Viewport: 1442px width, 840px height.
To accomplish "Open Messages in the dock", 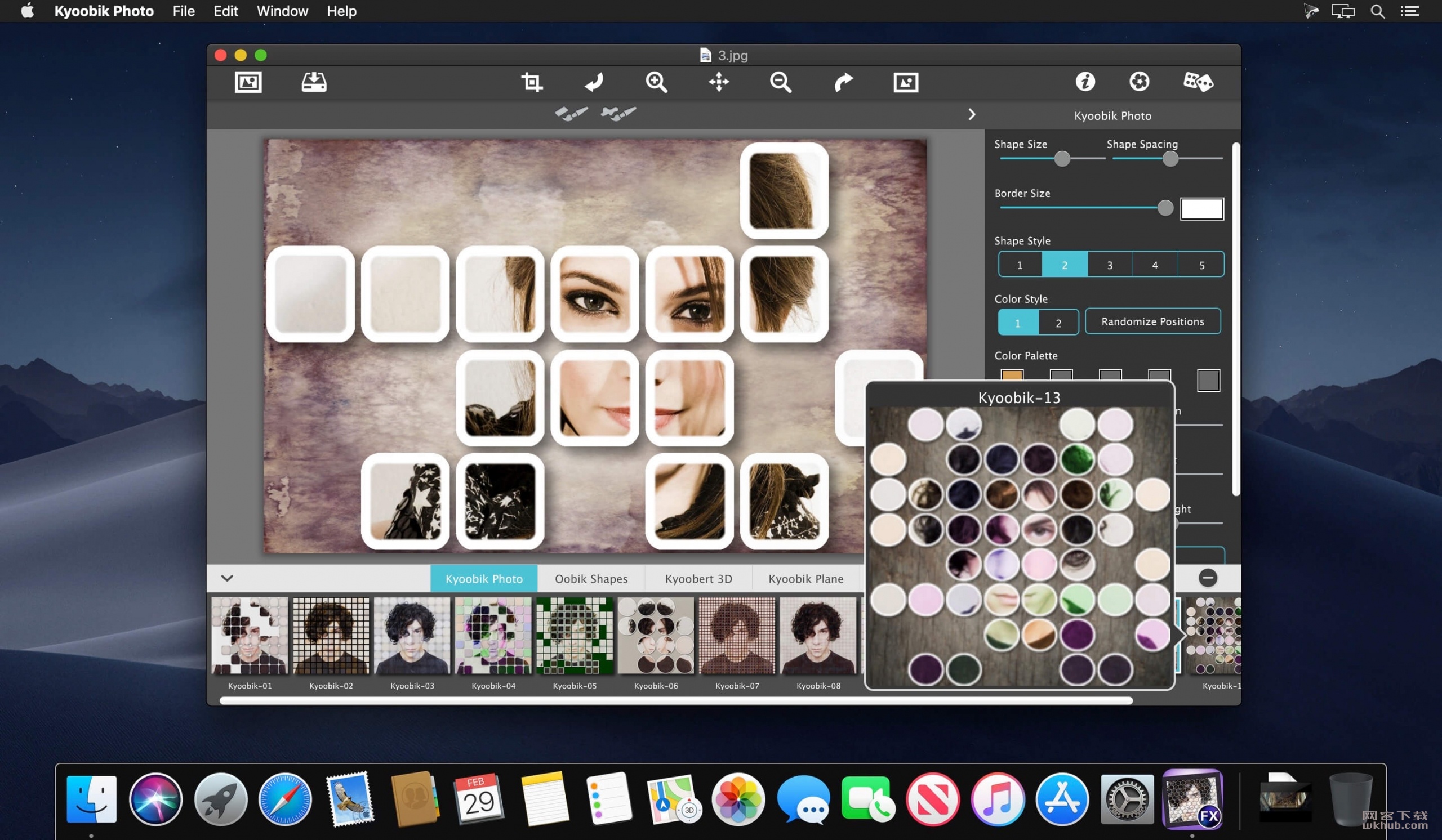I will [803, 799].
